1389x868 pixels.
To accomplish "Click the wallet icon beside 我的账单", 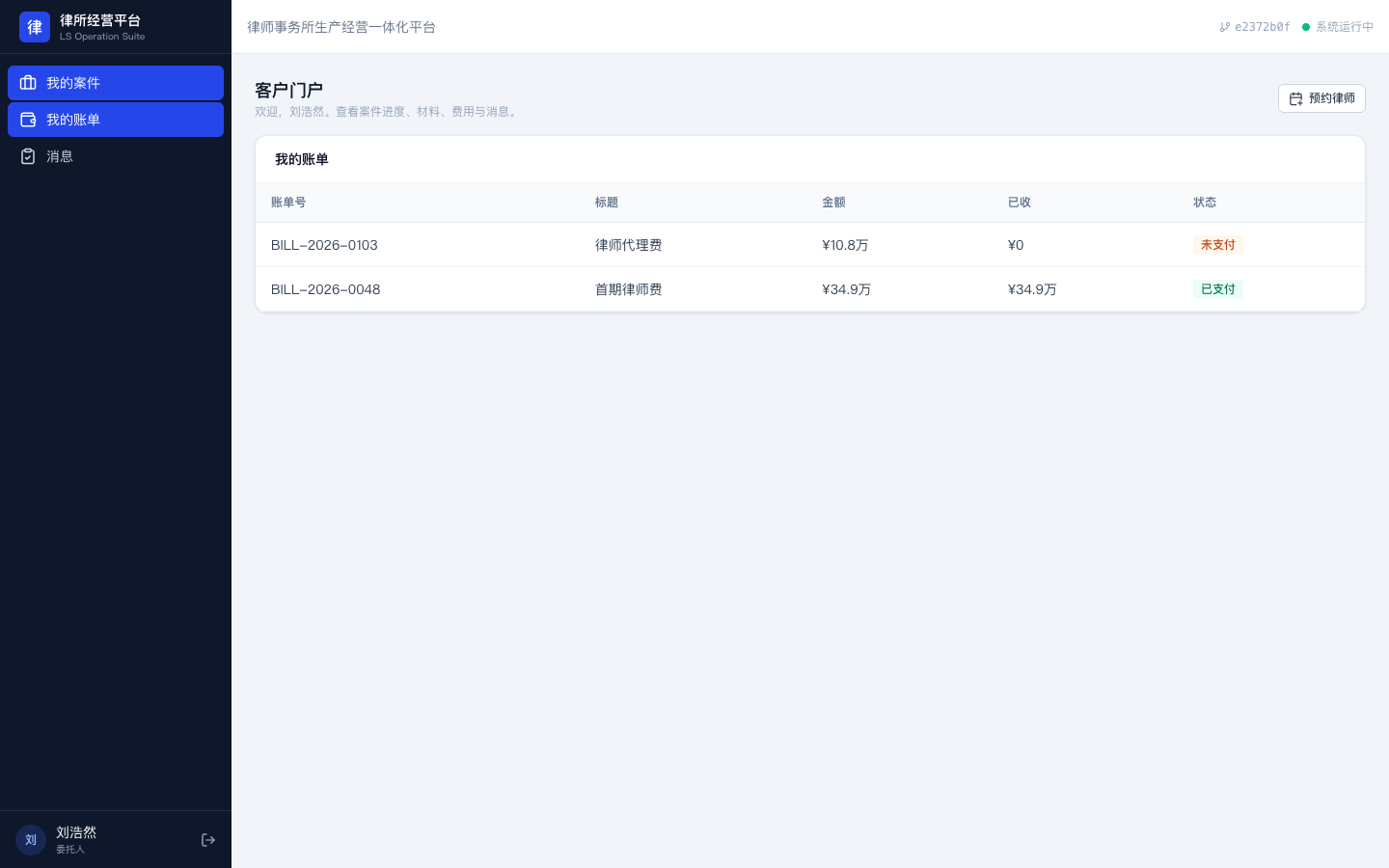I will pos(28,120).
